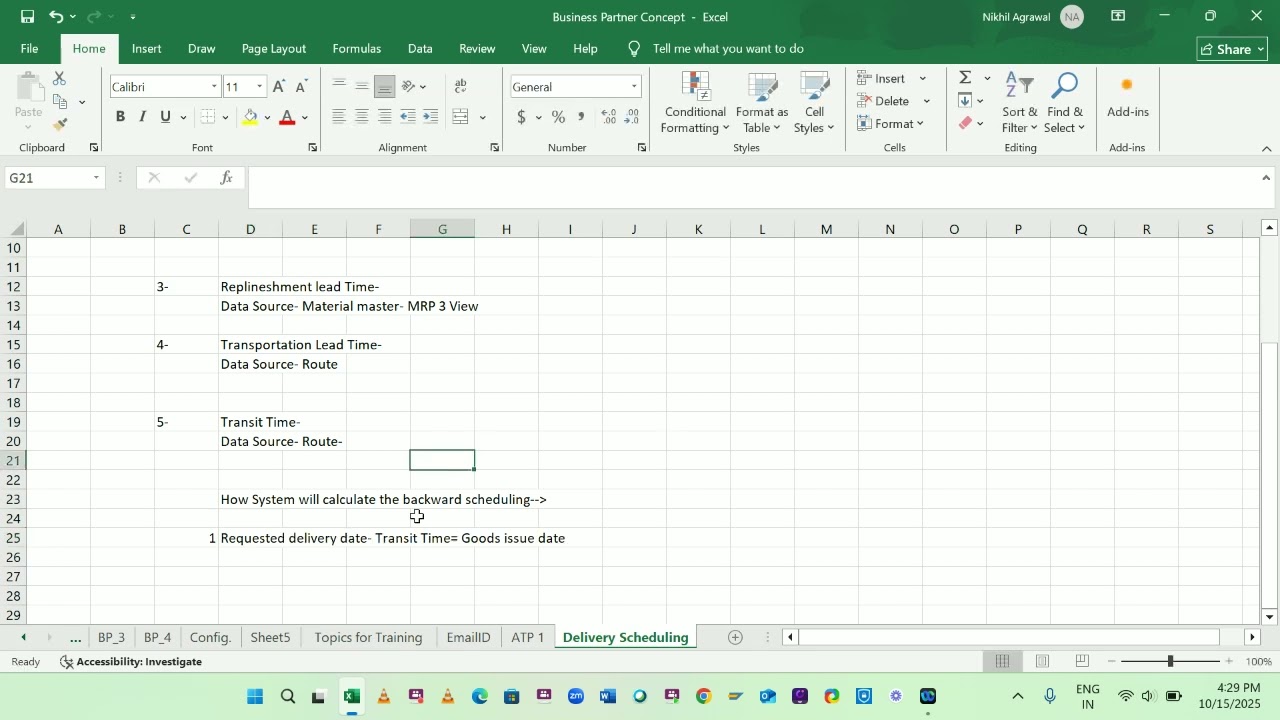Click the Increase Indent icon
This screenshot has width=1280, height=720.
click(431, 117)
